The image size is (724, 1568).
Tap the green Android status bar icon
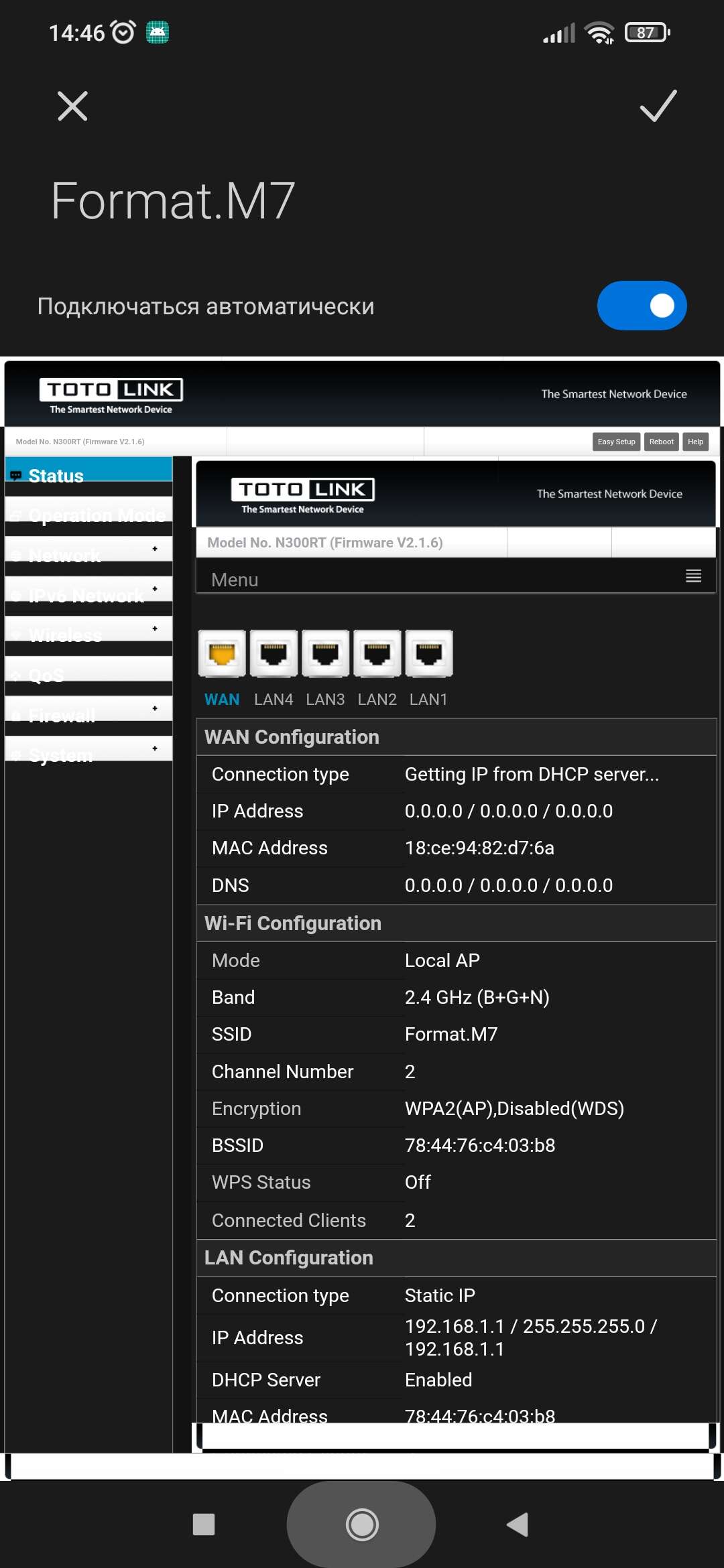[158, 32]
